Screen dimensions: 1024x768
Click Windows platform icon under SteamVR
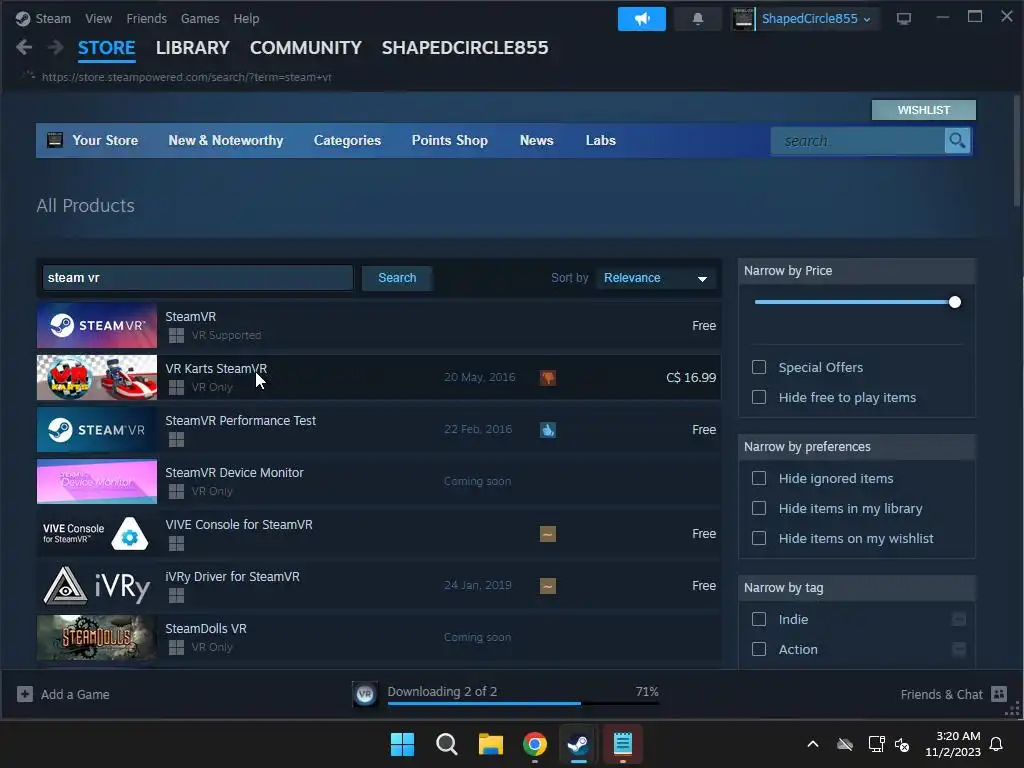(x=176, y=336)
